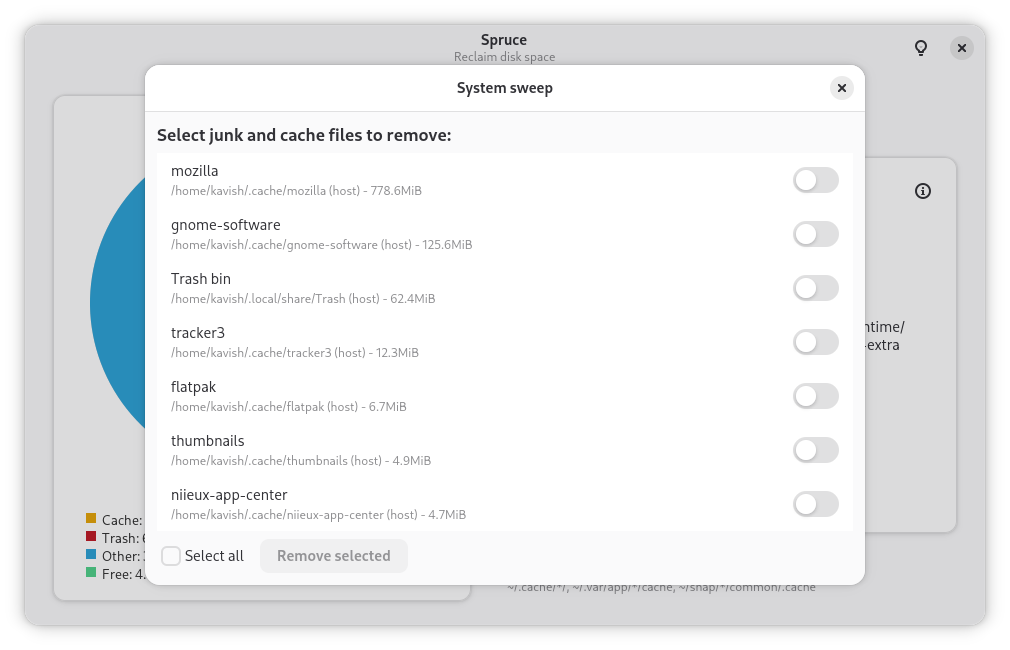Screen dimensions: 1010x650
Task: Click the red Trash legend swatch
Action: click(91, 537)
